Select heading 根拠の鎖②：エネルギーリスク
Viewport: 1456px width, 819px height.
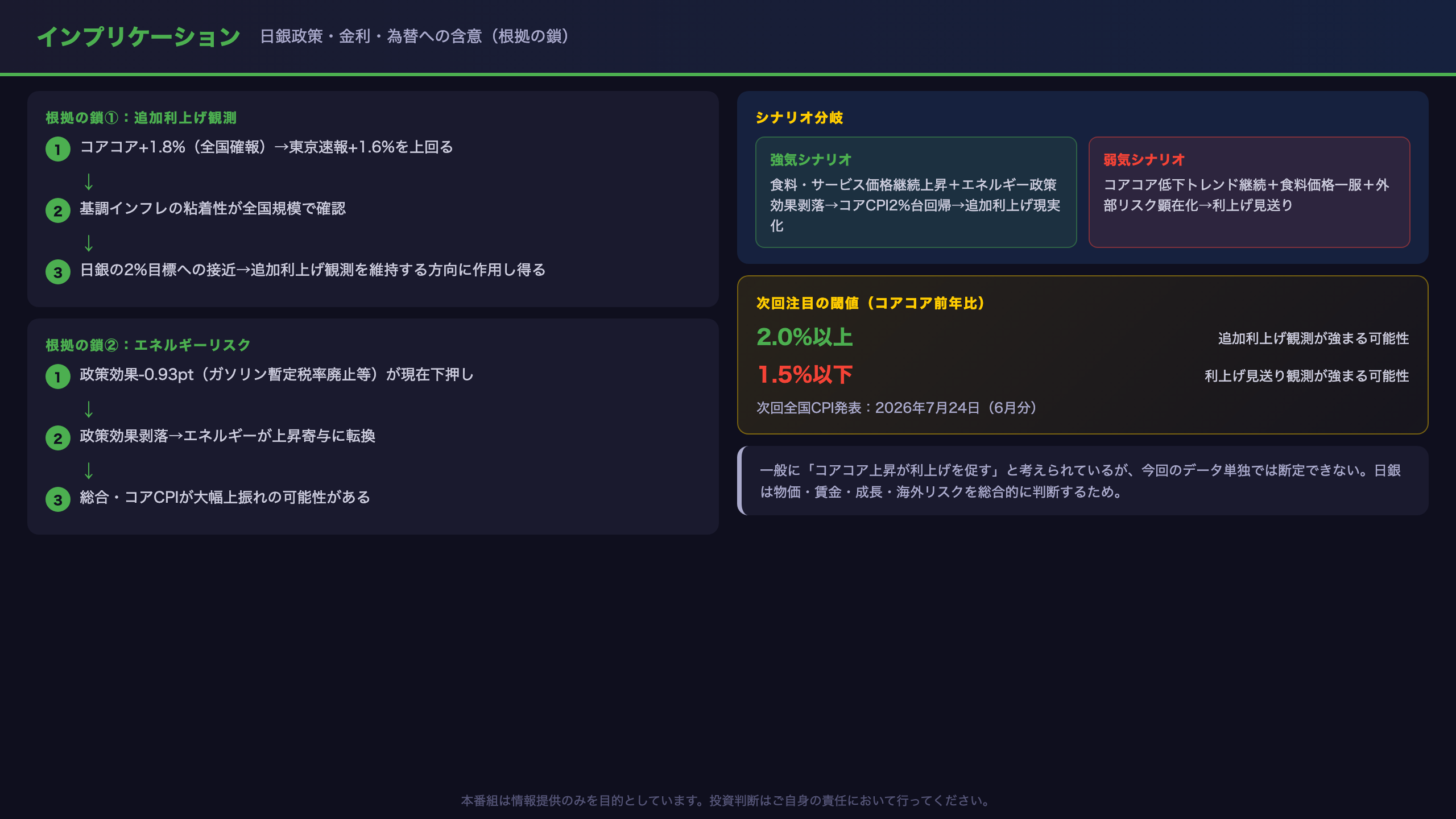pos(148,345)
